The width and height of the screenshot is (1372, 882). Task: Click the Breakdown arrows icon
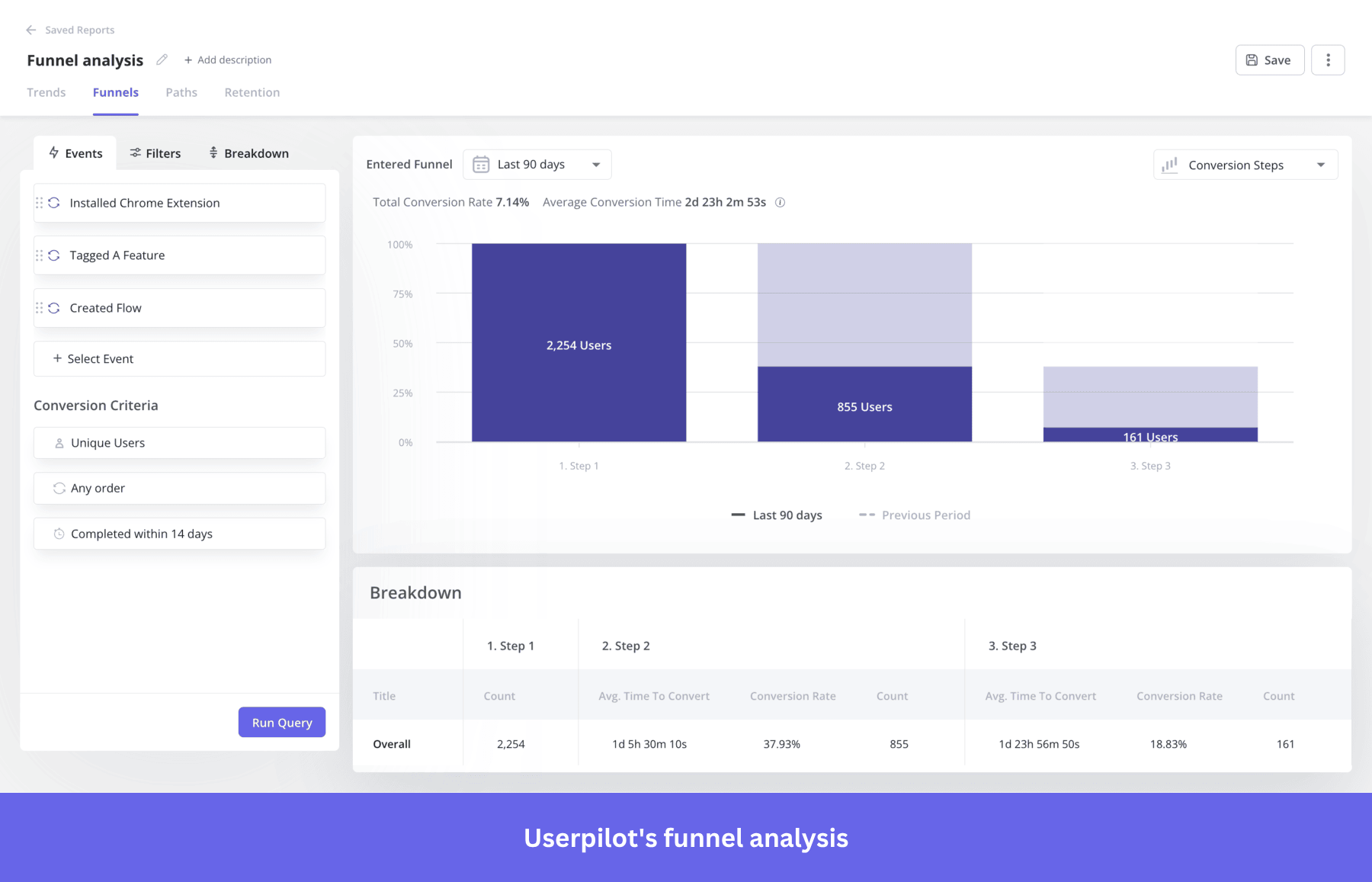click(x=213, y=152)
